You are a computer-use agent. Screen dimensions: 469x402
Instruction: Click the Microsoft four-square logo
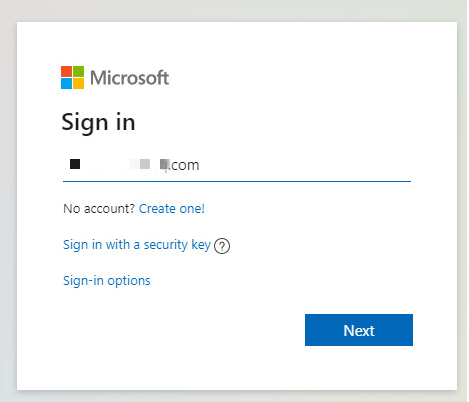pyautogui.click(x=72, y=78)
